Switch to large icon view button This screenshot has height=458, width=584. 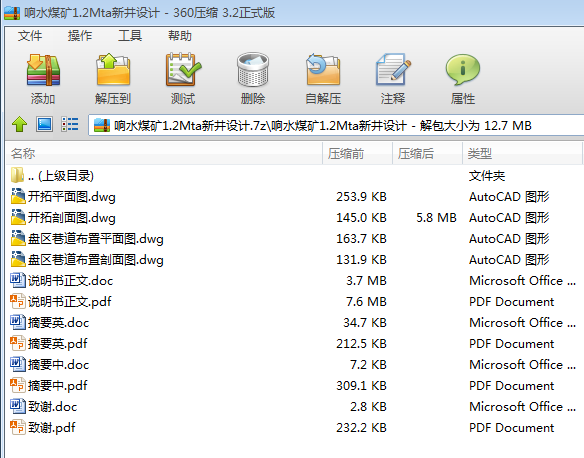click(44, 124)
